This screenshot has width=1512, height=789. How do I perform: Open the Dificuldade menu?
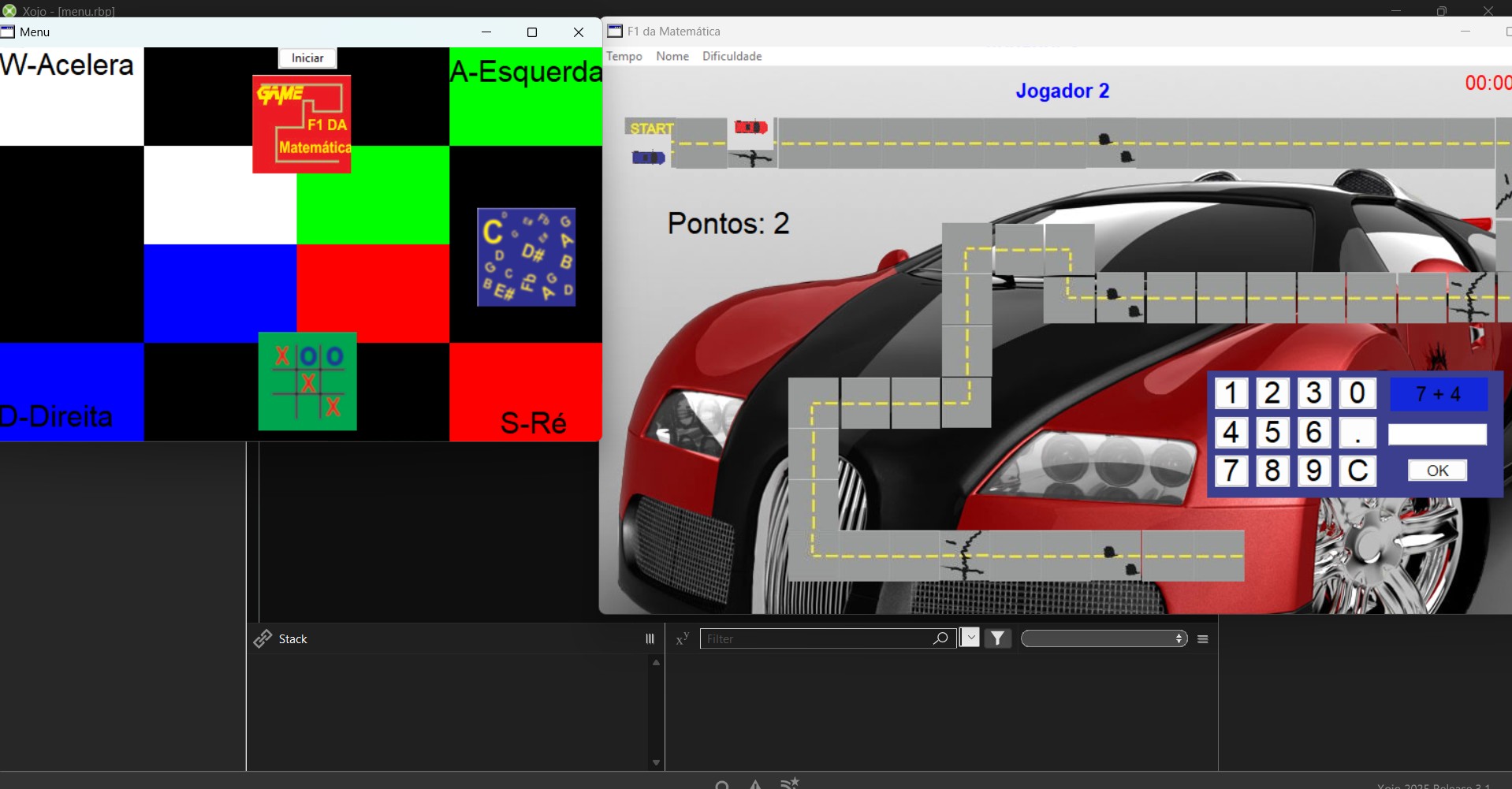(732, 56)
